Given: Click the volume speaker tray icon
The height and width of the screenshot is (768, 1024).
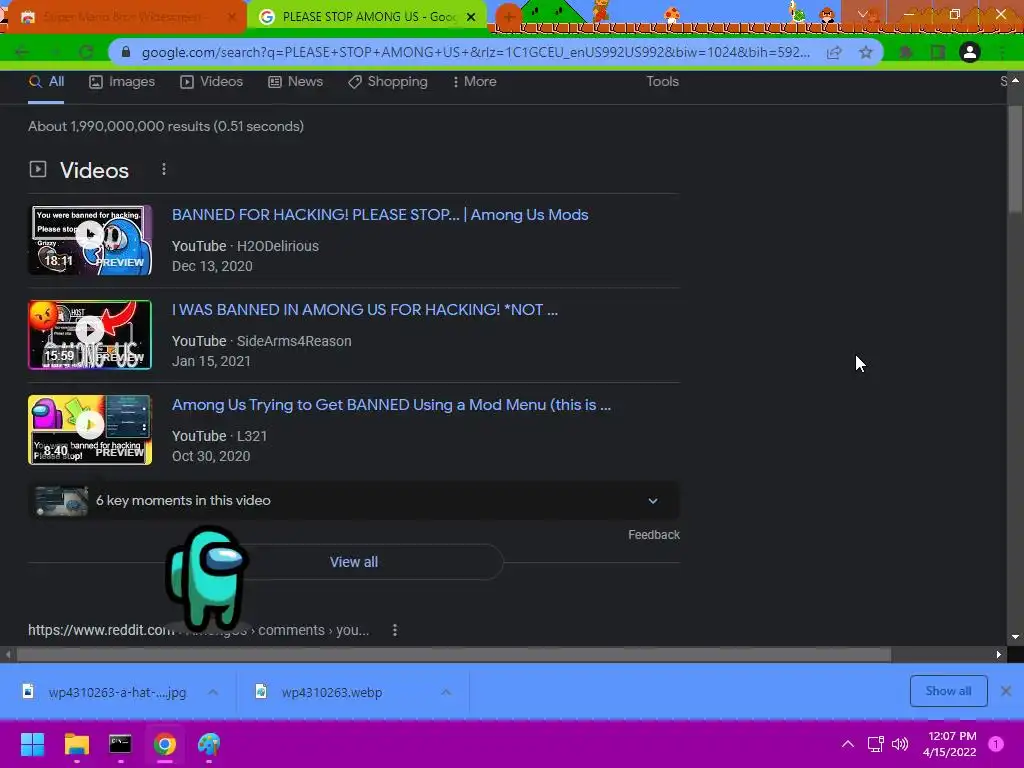Looking at the screenshot, I should coord(900,744).
